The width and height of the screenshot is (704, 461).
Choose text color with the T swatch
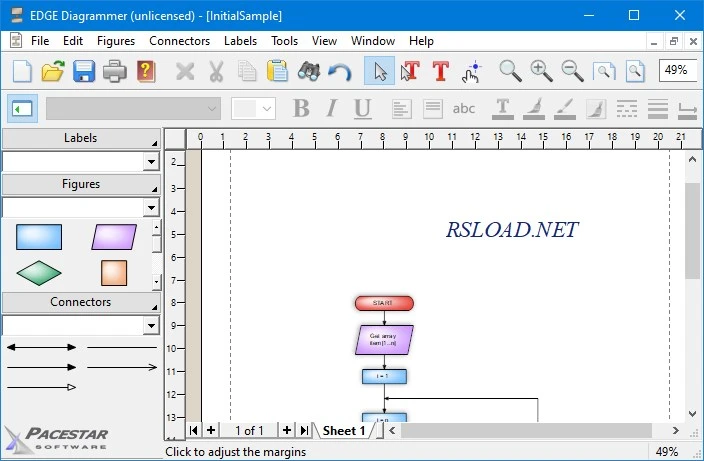(x=503, y=109)
